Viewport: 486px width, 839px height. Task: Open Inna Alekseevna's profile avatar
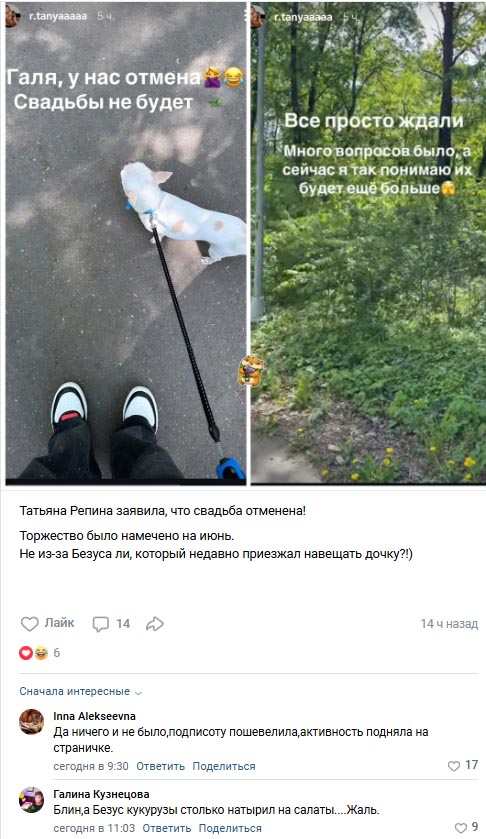pyautogui.click(x=32, y=722)
